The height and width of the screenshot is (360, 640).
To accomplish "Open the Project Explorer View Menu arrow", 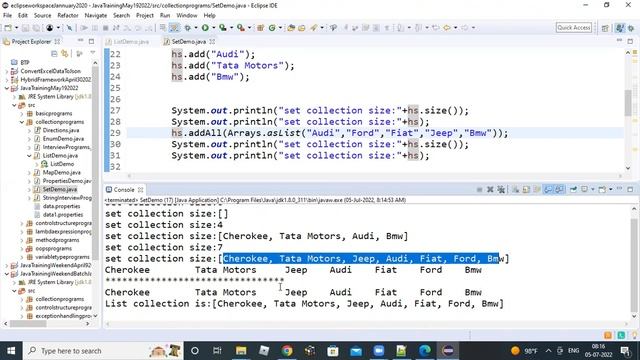I will [x=93, y=53].
